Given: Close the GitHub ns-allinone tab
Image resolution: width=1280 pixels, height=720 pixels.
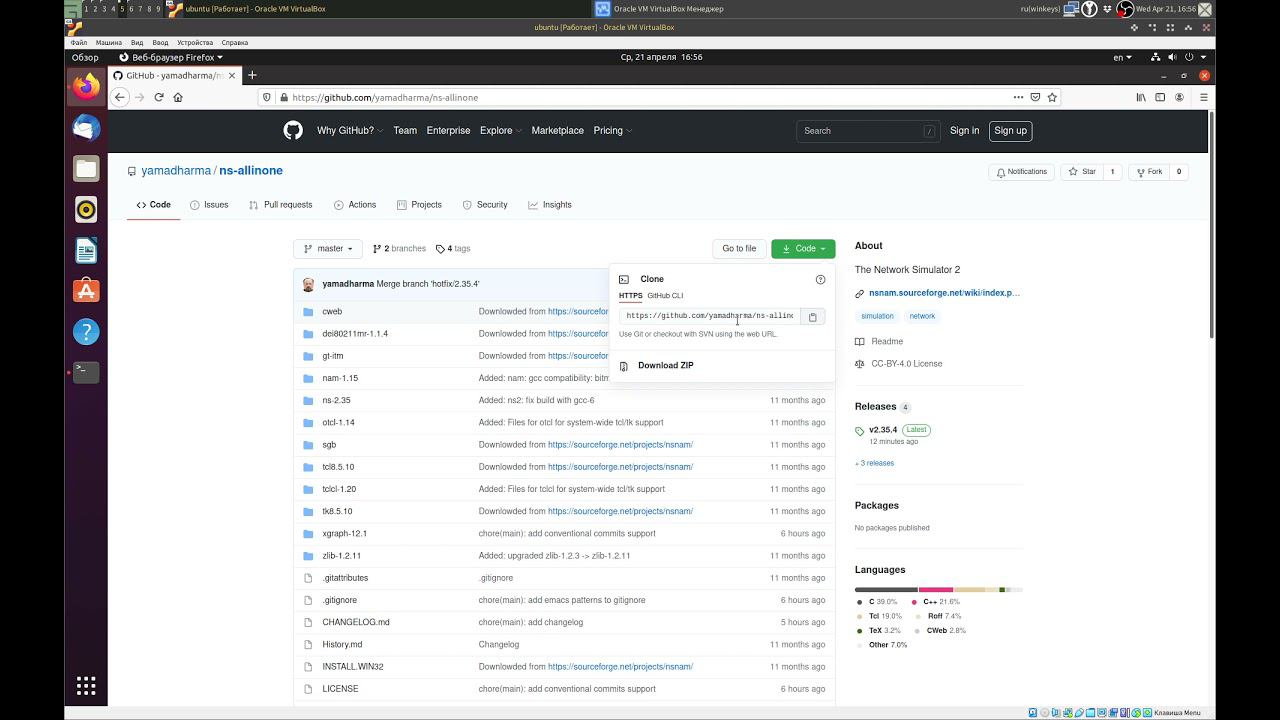Looking at the screenshot, I should point(232,75).
